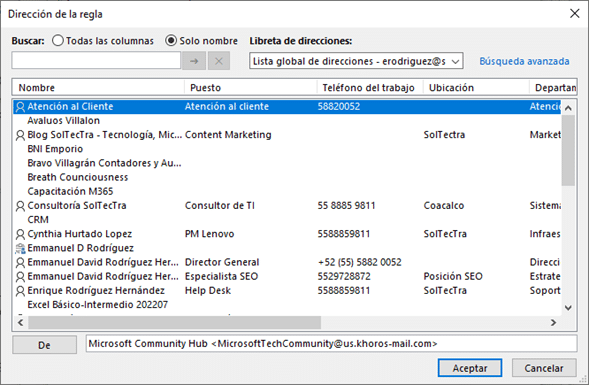
Task: Click the clear search X button
Action: 219,61
